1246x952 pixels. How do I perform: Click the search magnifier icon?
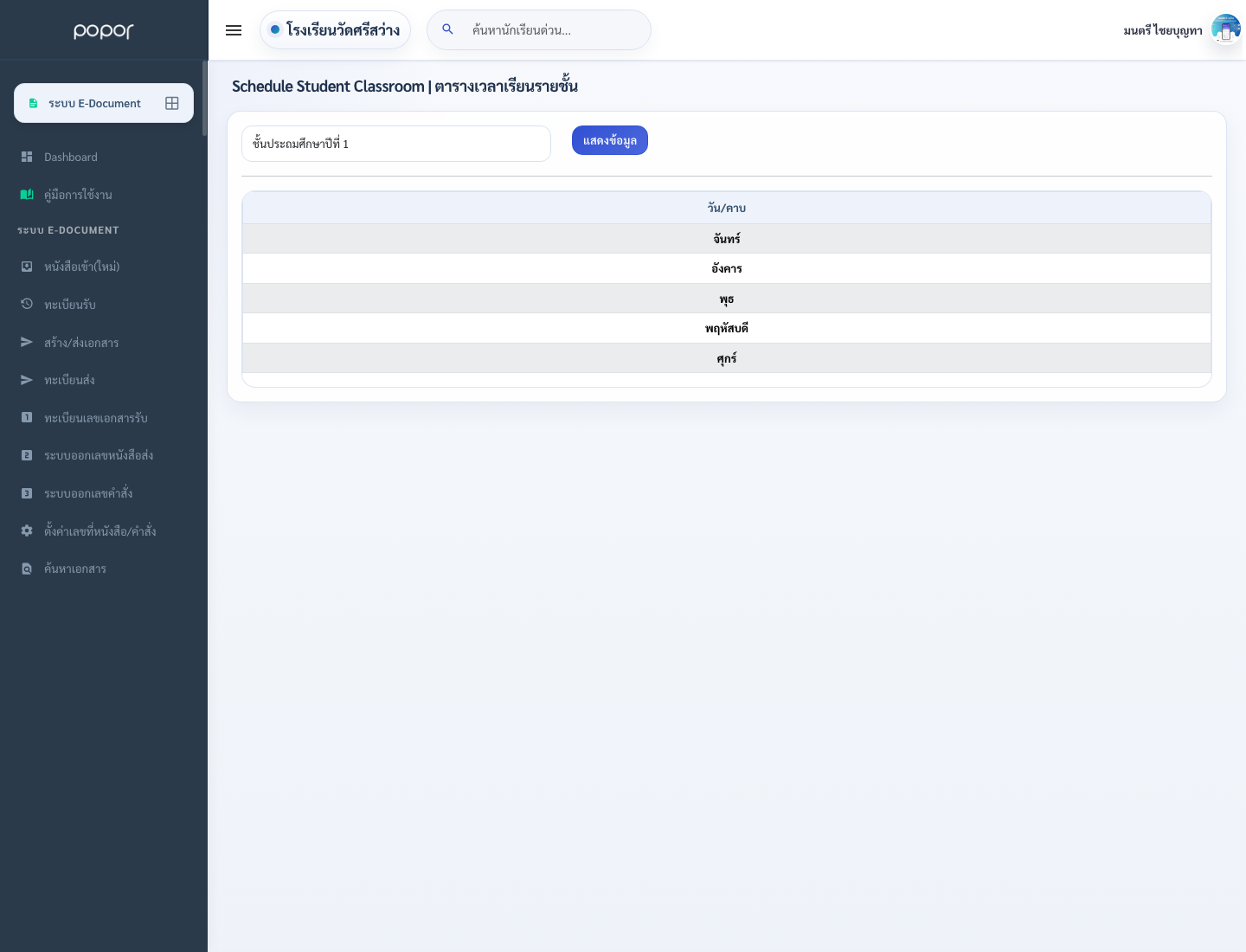(447, 29)
